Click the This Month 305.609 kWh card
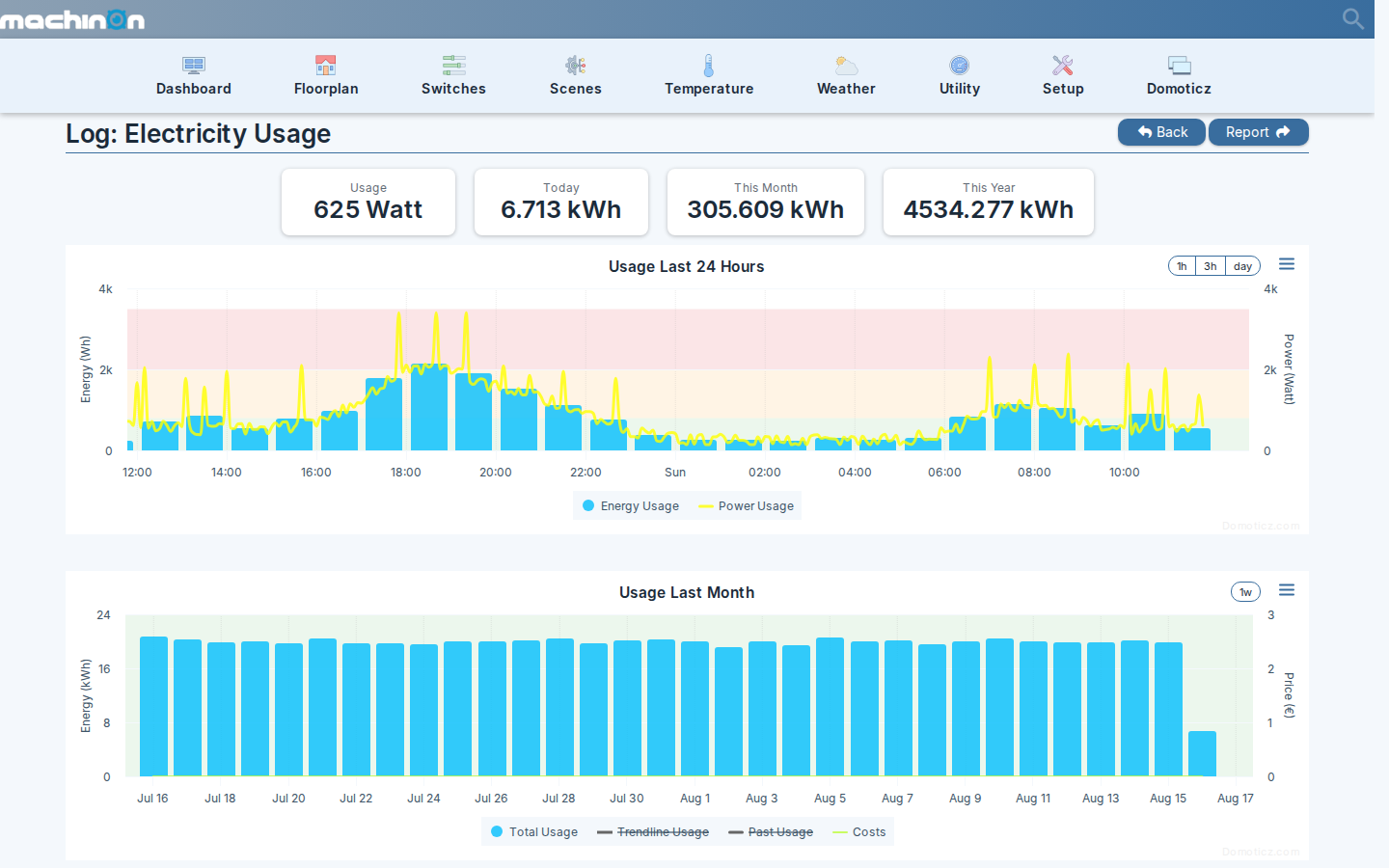 [x=766, y=202]
